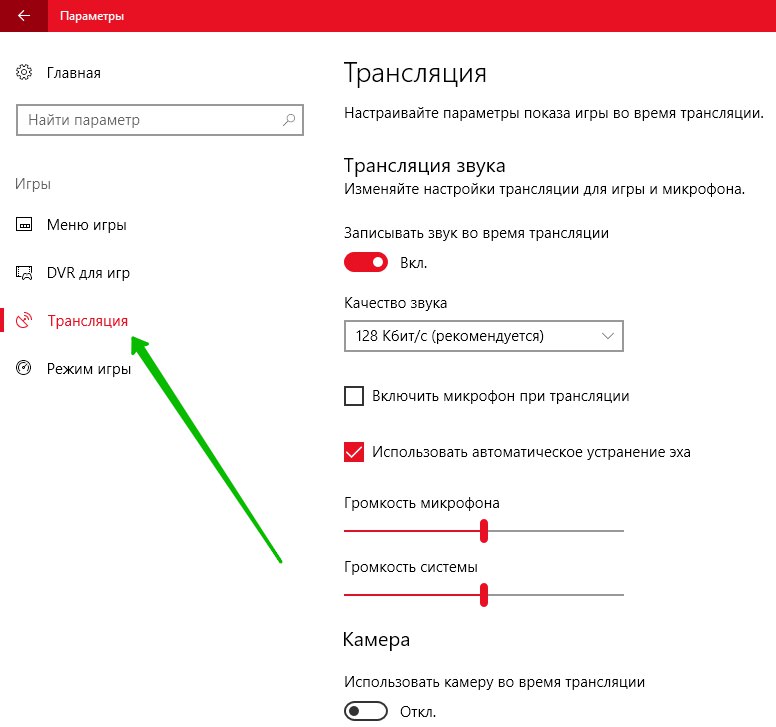The height and width of the screenshot is (727, 776).
Task: Click the Режим игры gauge icon
Action: [24, 368]
